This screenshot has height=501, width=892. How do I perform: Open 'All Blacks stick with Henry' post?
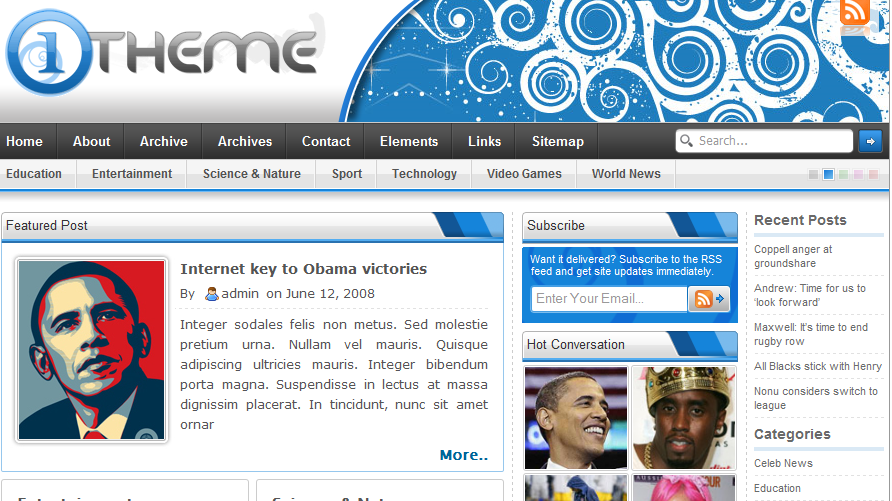point(817,366)
